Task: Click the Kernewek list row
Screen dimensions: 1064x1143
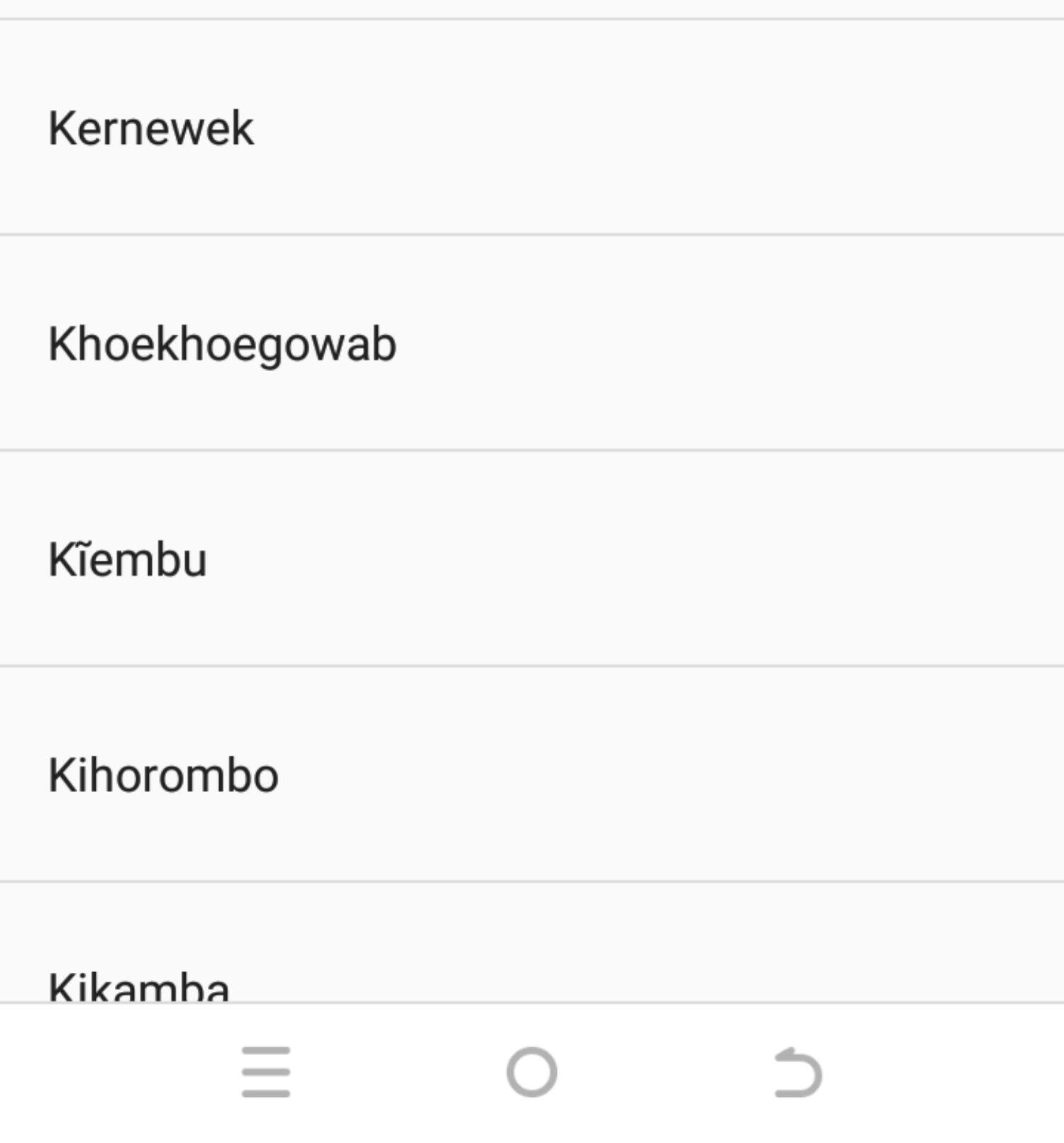Action: tap(532, 128)
